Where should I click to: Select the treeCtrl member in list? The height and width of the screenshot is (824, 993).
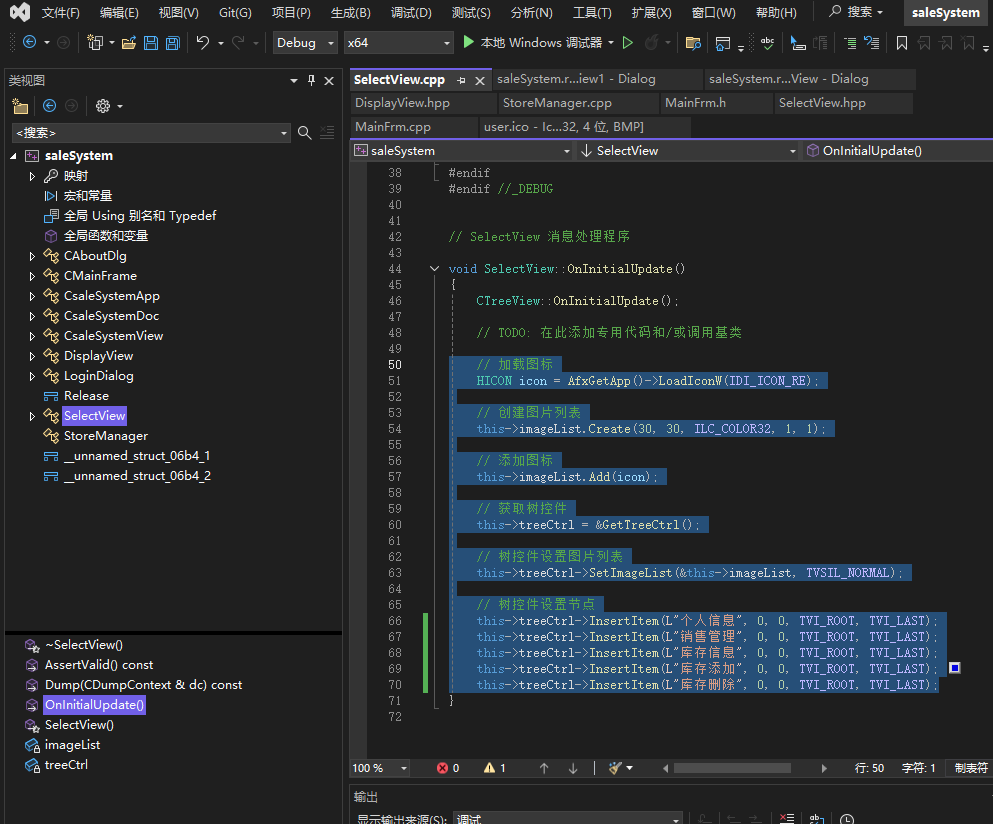[x=66, y=765]
